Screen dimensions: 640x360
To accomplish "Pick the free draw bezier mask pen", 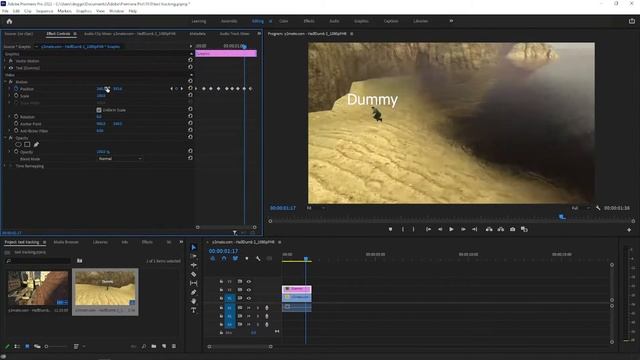I will click(36, 144).
